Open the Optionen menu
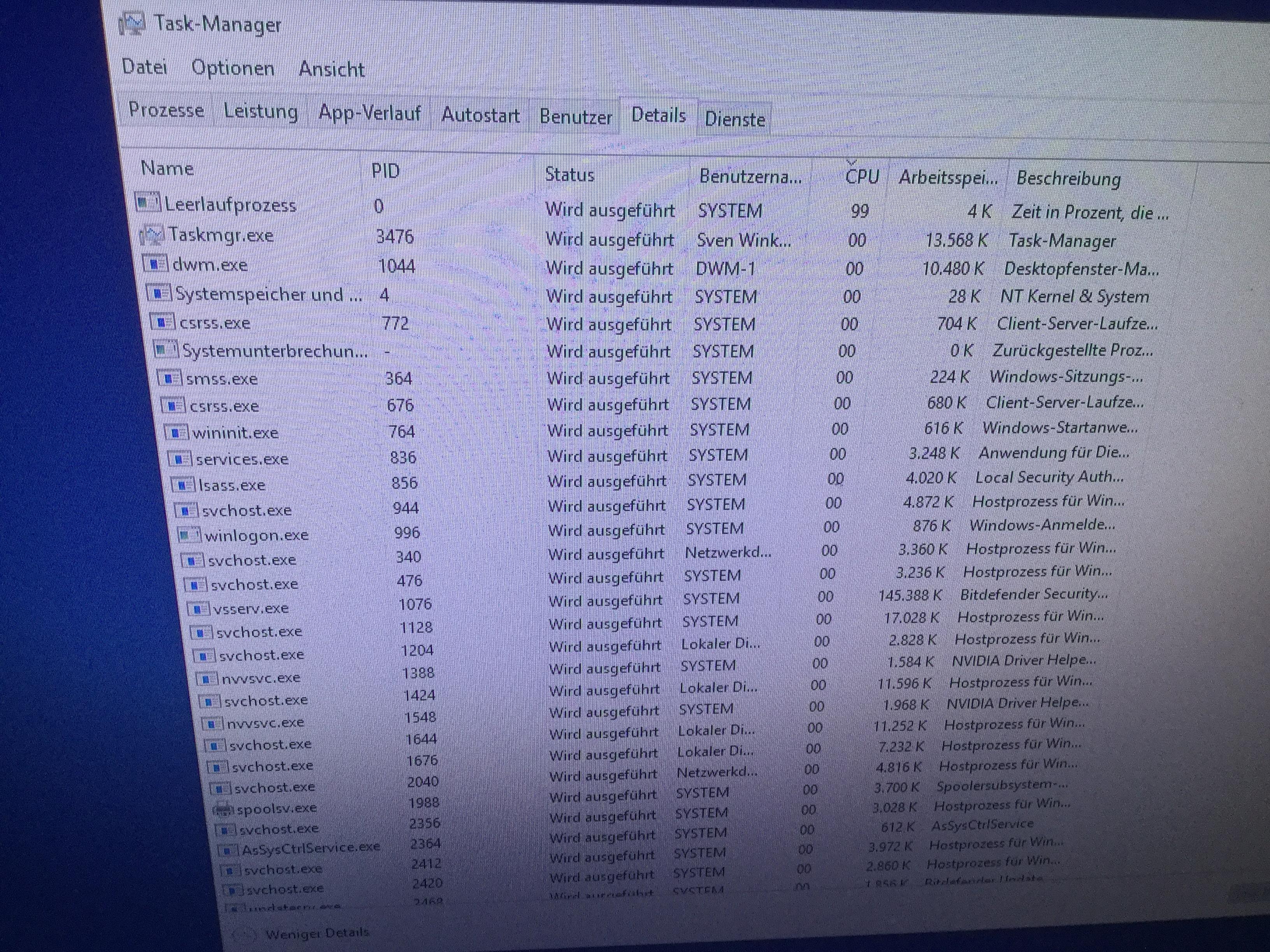1270x952 pixels. point(232,68)
